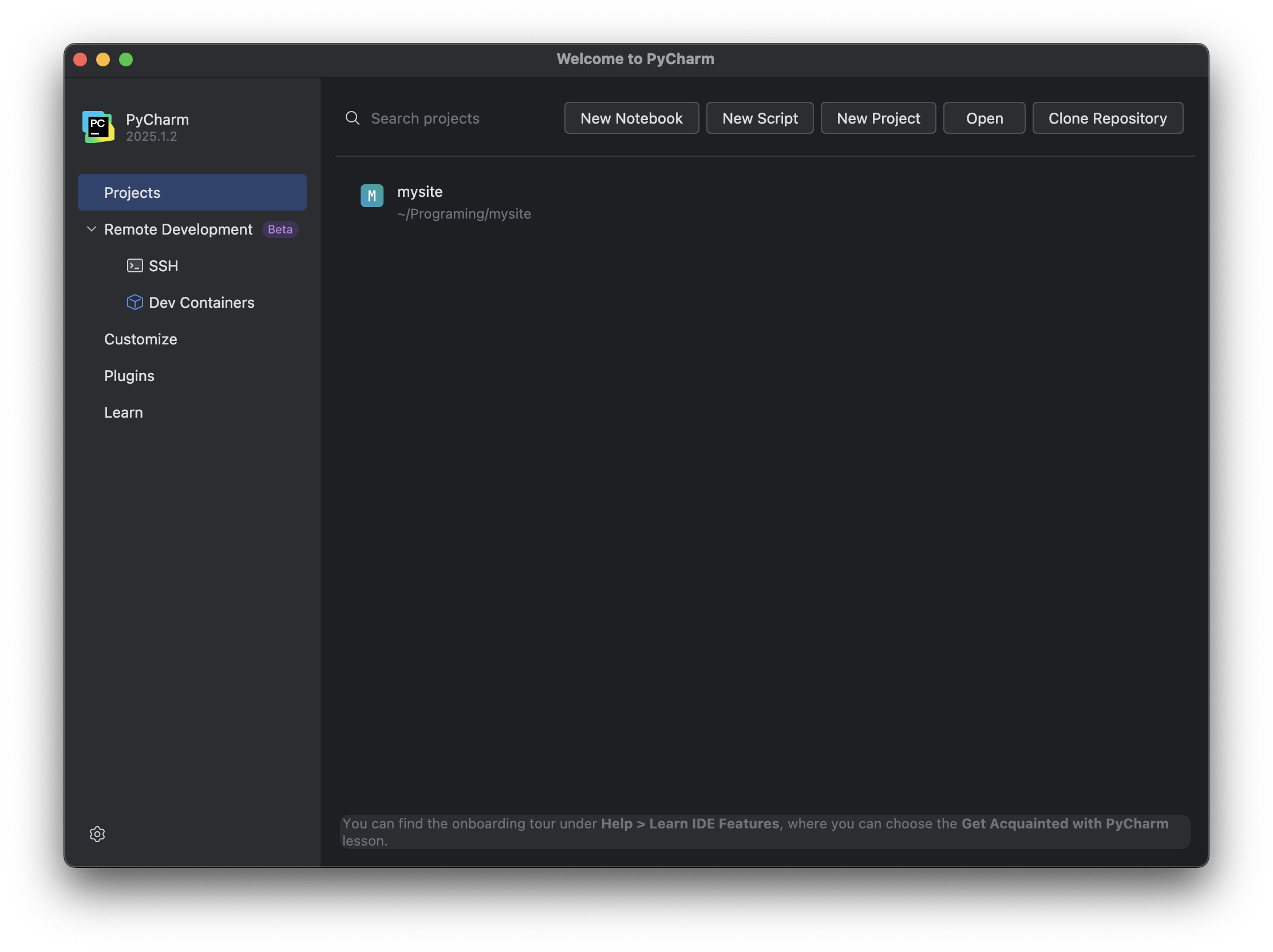This screenshot has width=1273, height=952.
Task: Click the SSH terminal icon
Action: pos(135,266)
